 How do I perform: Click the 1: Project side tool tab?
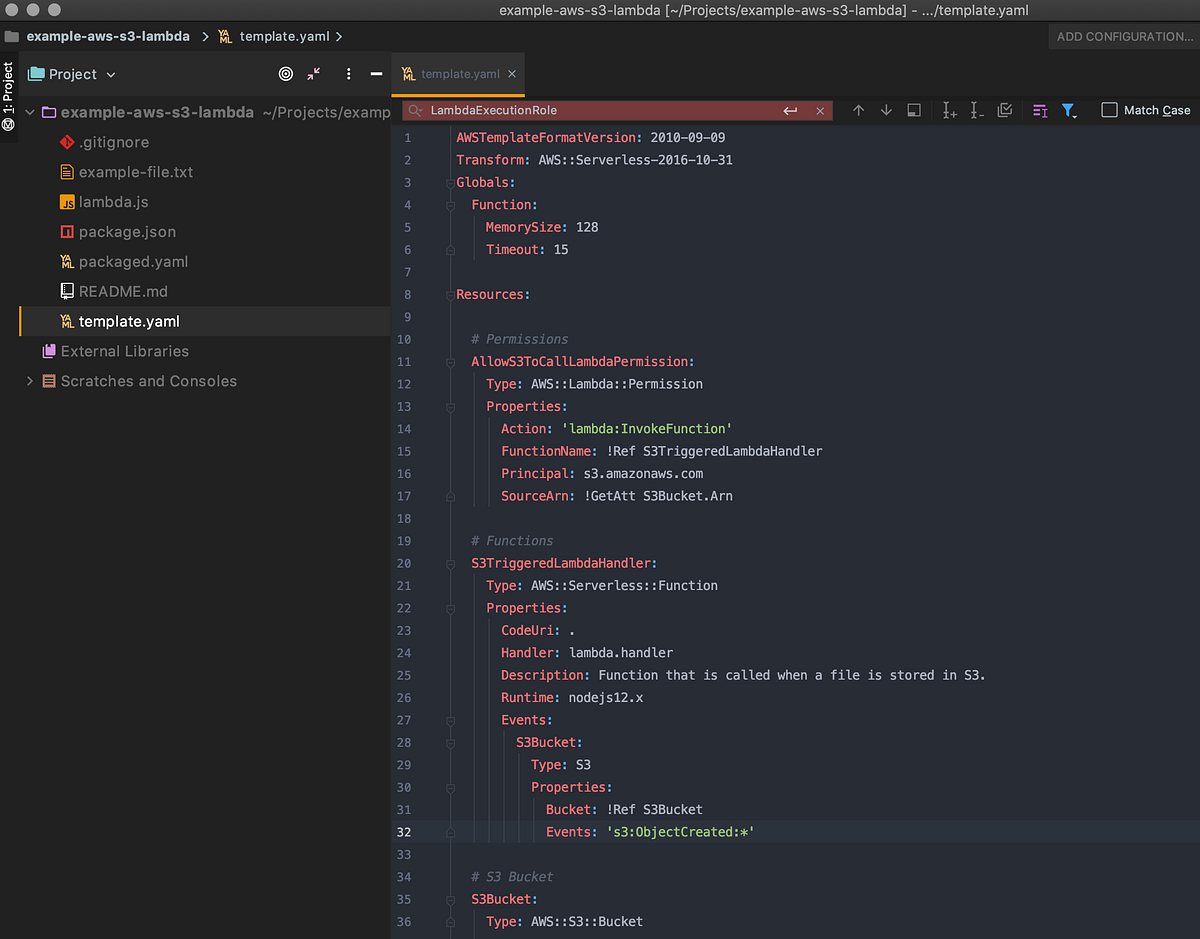click(x=8, y=97)
